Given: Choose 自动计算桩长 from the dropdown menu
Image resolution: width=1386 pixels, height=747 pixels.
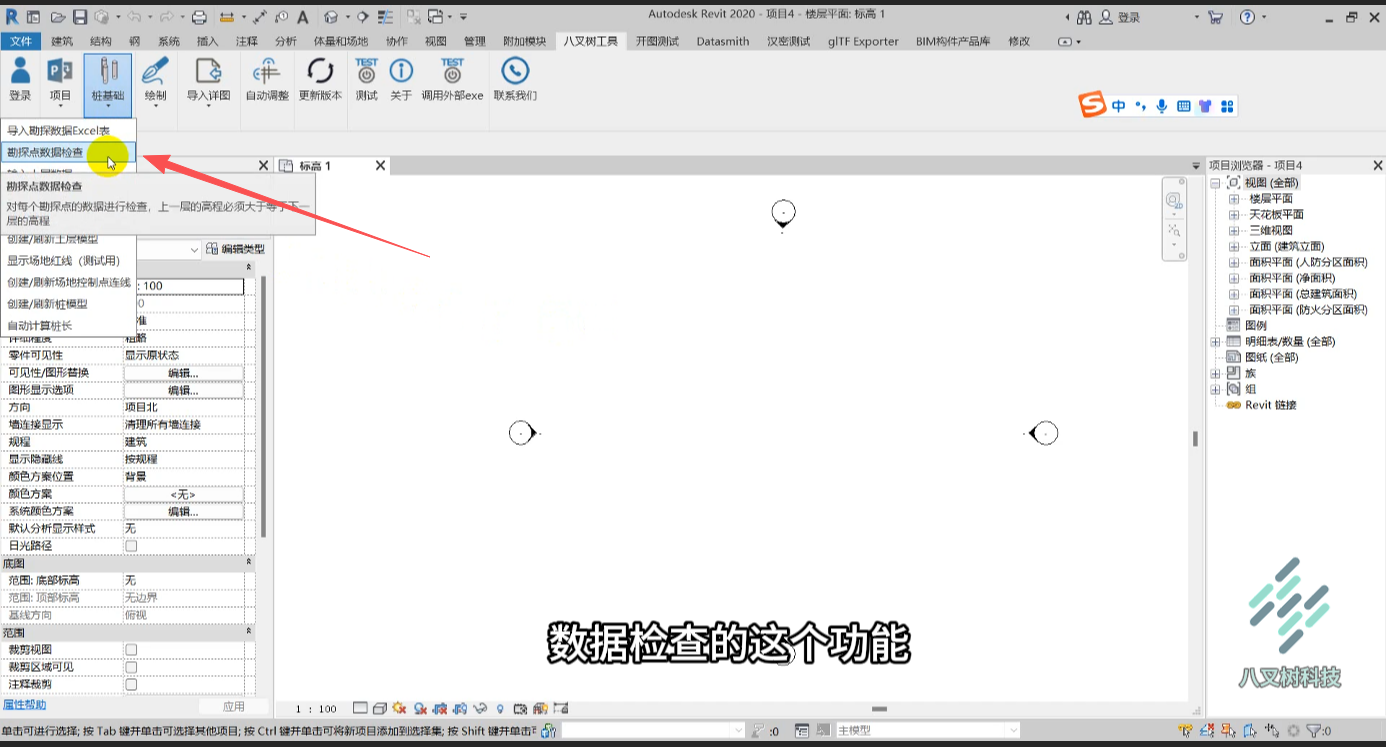Looking at the screenshot, I should pos(40,326).
